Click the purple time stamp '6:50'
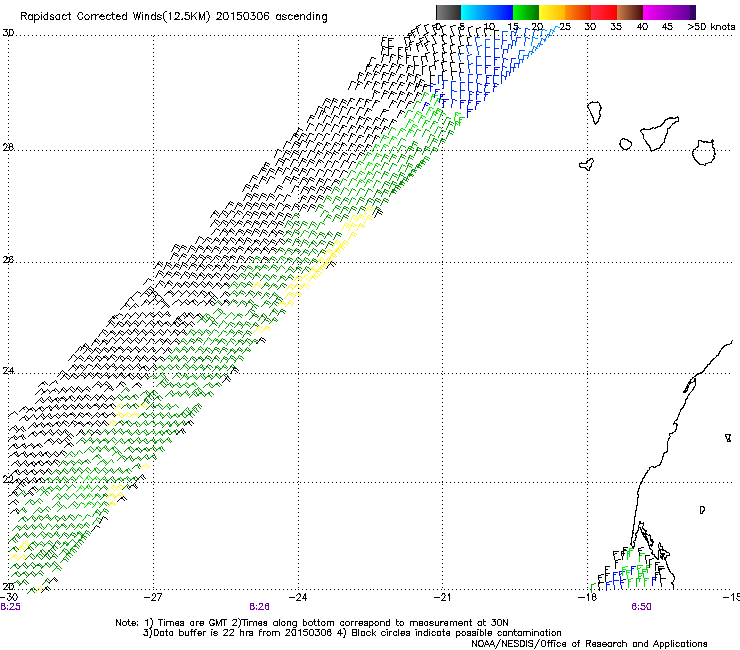740x650 pixels. [x=641, y=607]
